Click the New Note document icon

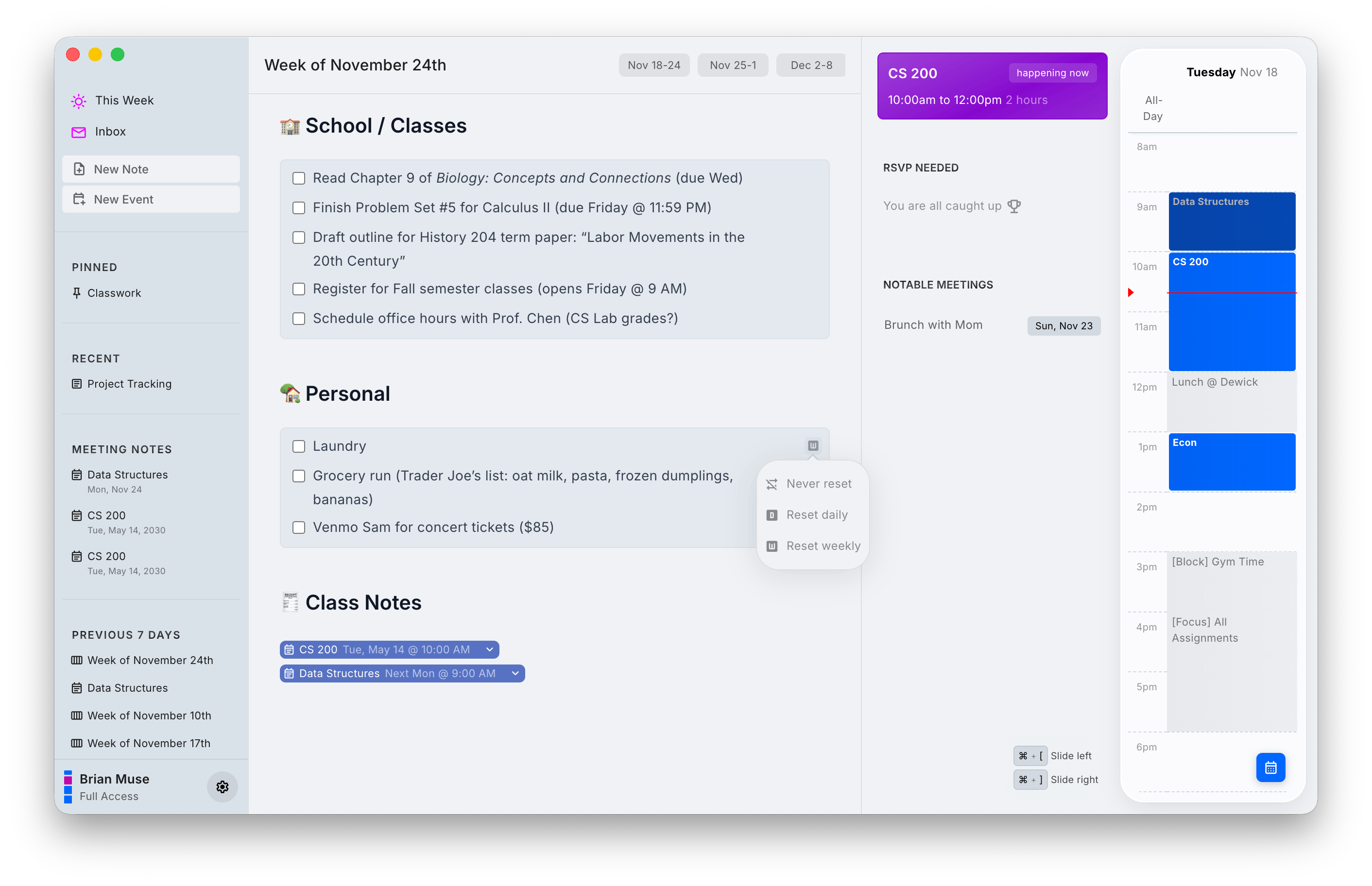79,169
